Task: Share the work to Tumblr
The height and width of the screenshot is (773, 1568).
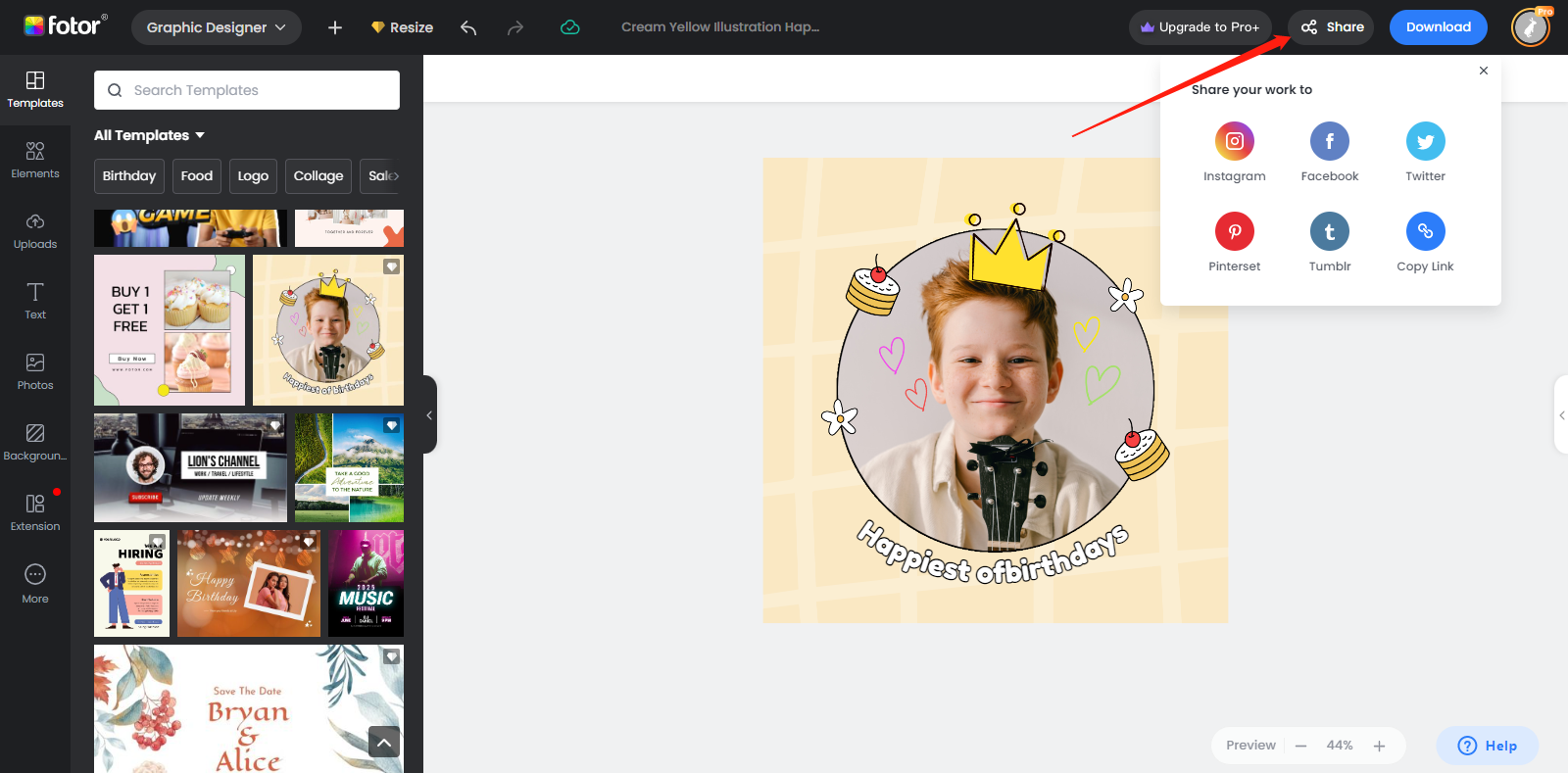Action: (1329, 231)
